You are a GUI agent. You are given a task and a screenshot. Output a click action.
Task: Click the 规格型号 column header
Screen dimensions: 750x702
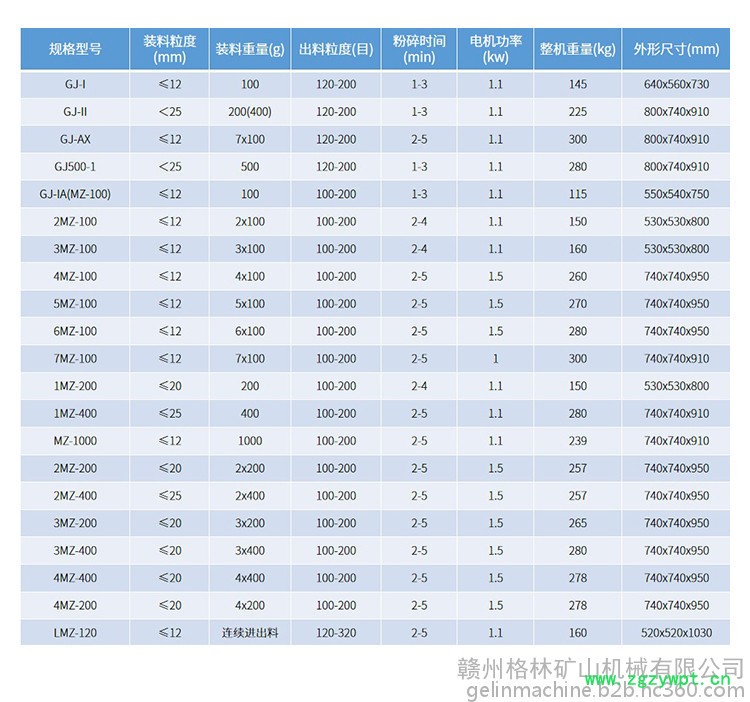(x=75, y=49)
